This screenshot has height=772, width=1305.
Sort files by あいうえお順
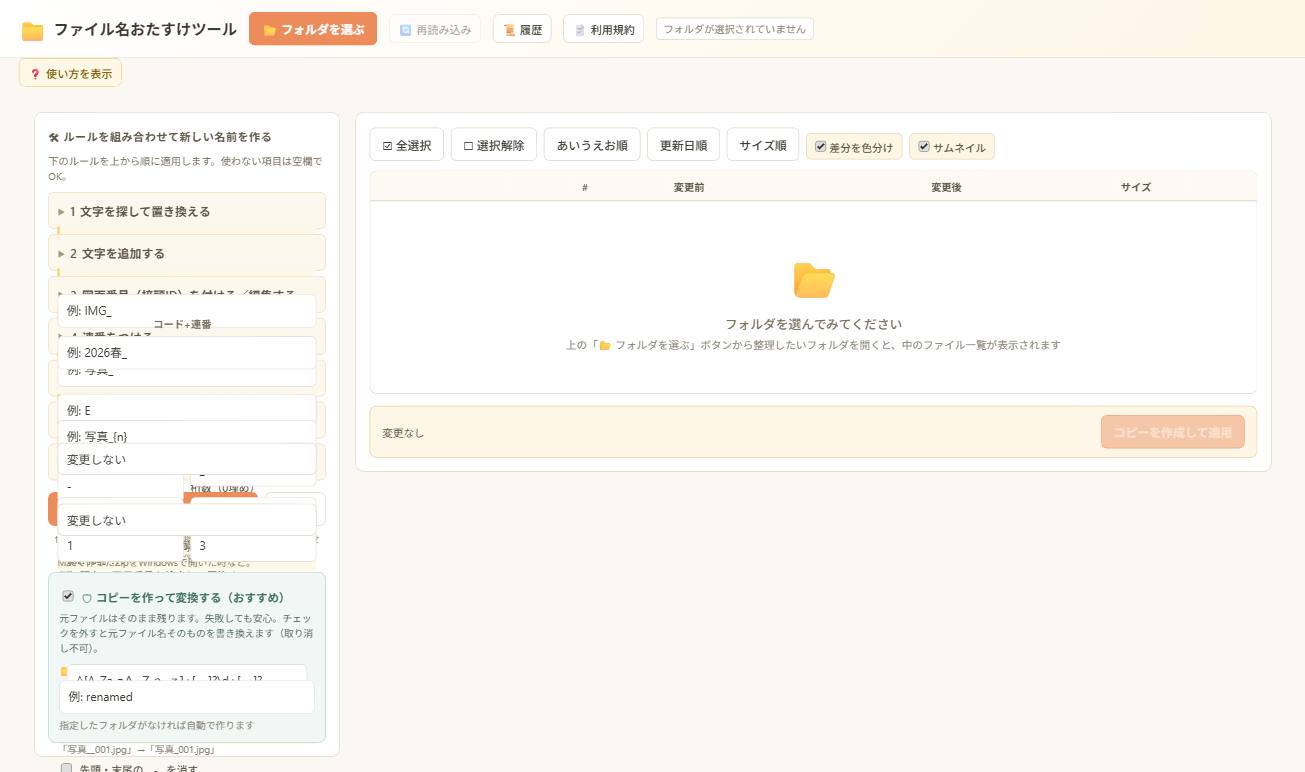click(x=592, y=145)
